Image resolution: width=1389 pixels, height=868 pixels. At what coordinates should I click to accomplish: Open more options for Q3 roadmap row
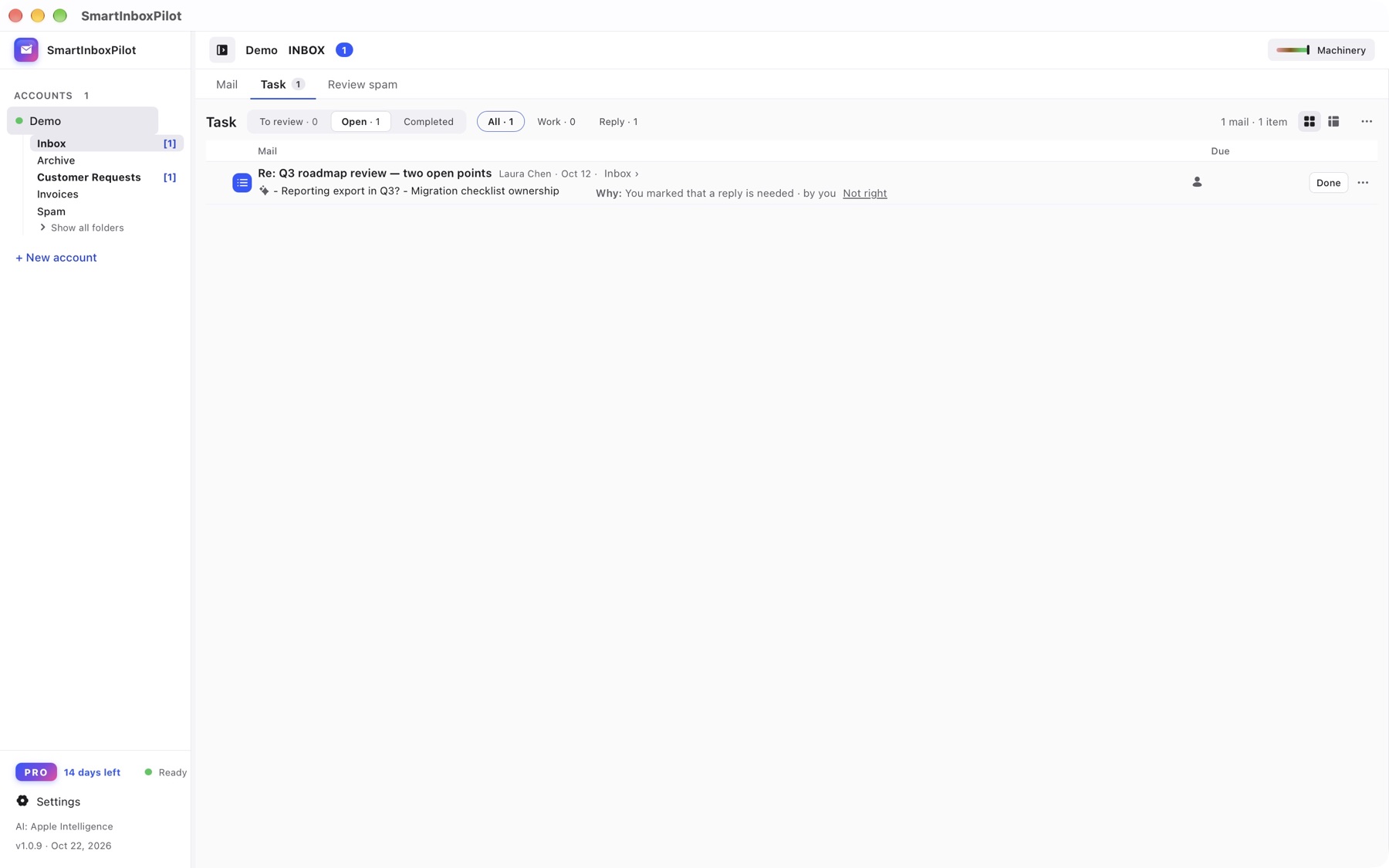pyautogui.click(x=1363, y=183)
